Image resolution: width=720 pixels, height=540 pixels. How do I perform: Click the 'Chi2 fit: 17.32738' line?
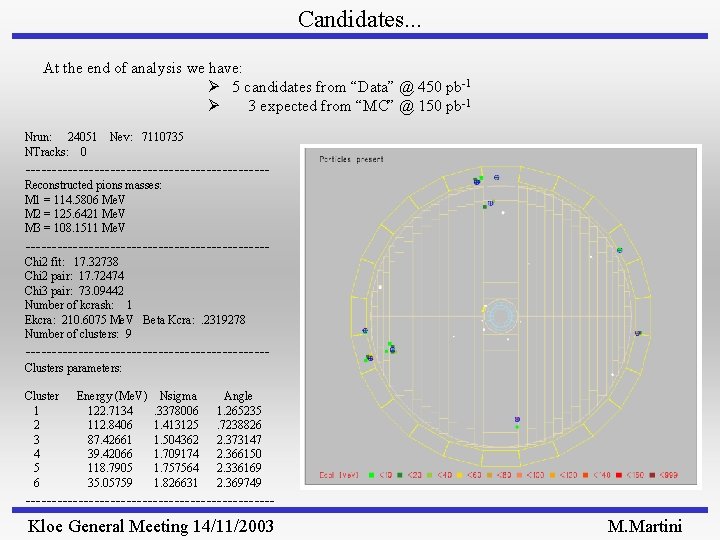pos(72,262)
